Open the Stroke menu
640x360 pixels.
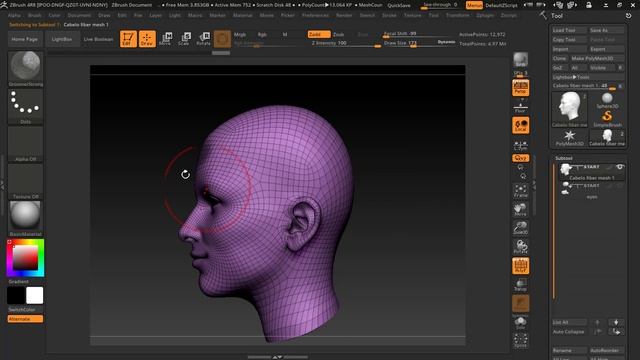(x=389, y=15)
